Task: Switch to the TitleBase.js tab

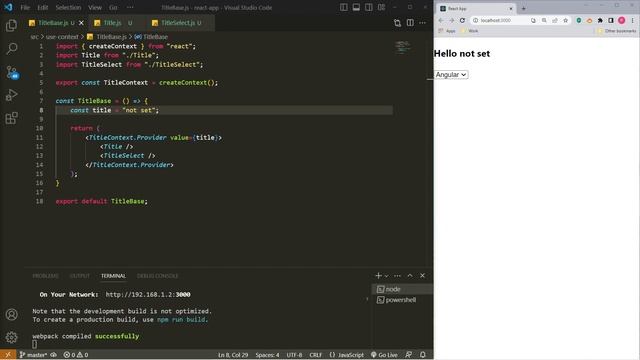Action: 52,23
